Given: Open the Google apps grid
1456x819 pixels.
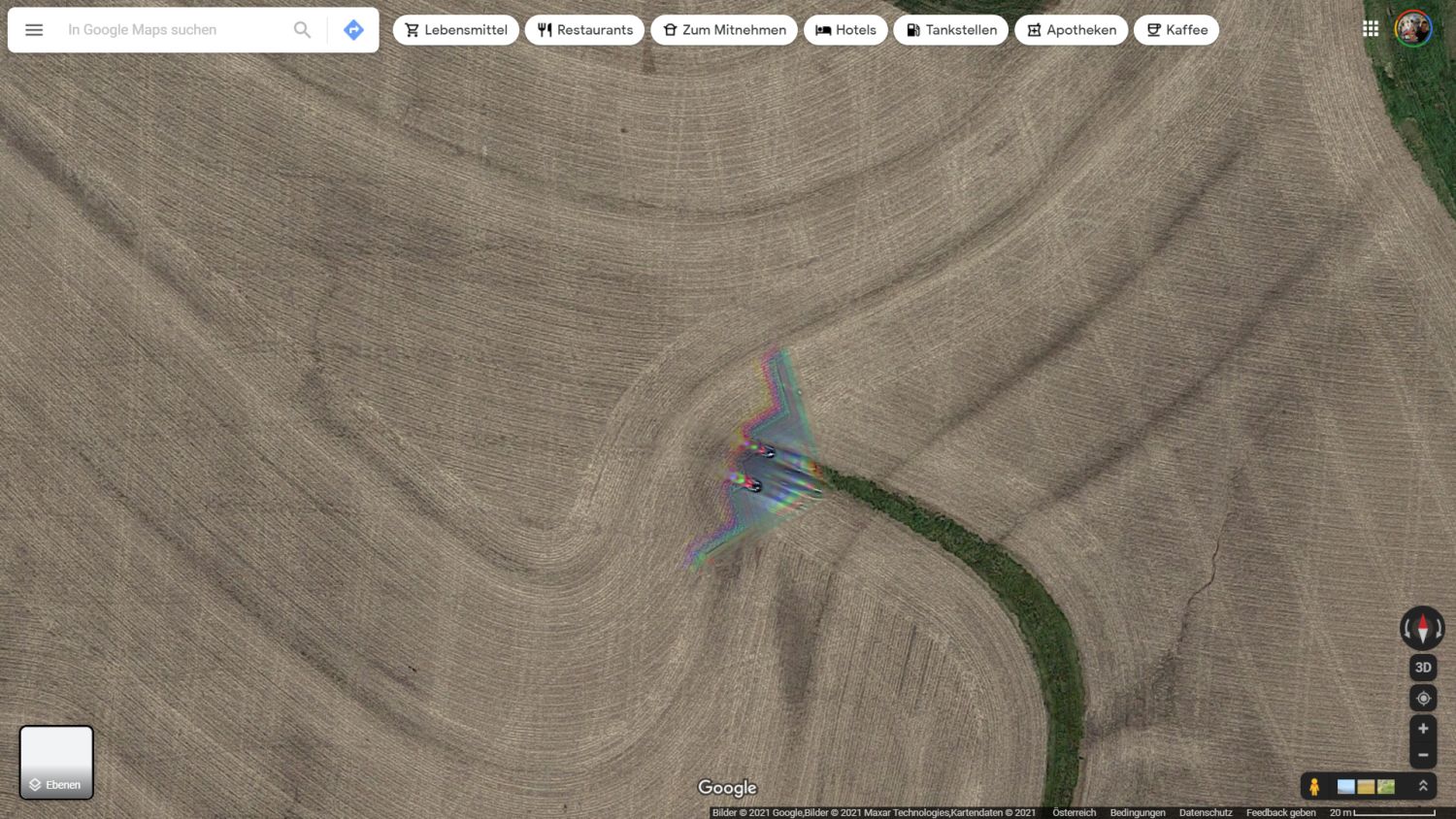Looking at the screenshot, I should tap(1370, 29).
